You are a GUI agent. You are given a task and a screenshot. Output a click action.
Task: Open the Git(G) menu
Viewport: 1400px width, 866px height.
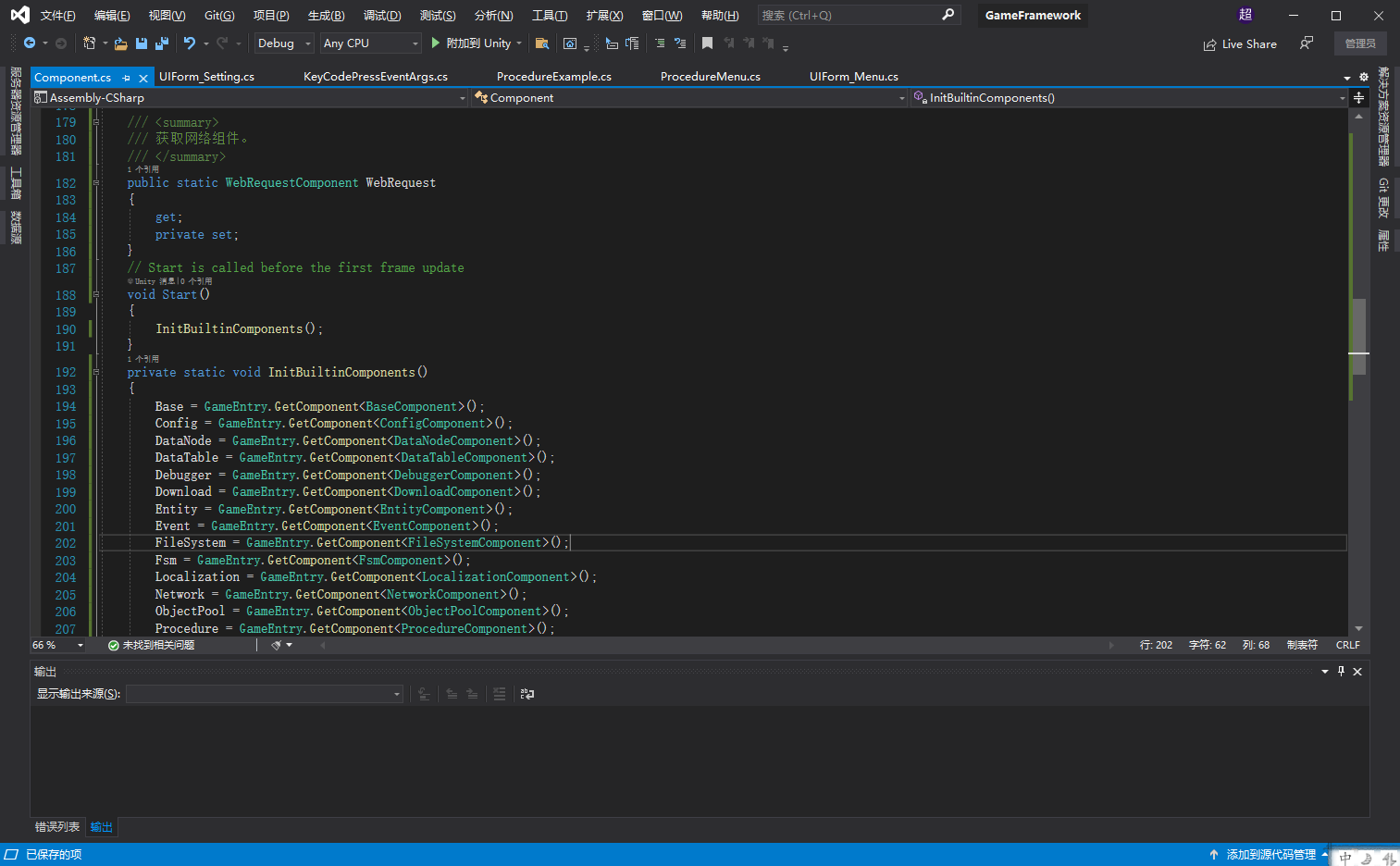pyautogui.click(x=218, y=15)
